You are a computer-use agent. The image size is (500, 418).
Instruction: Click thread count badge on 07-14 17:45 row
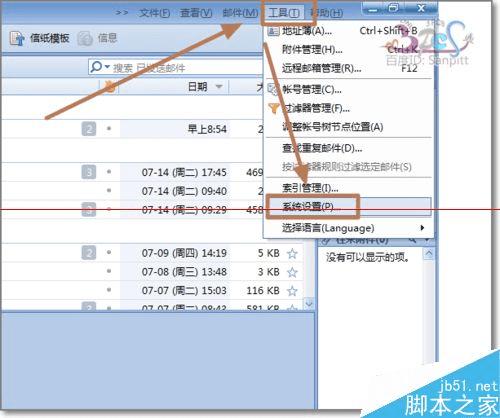click(89, 172)
